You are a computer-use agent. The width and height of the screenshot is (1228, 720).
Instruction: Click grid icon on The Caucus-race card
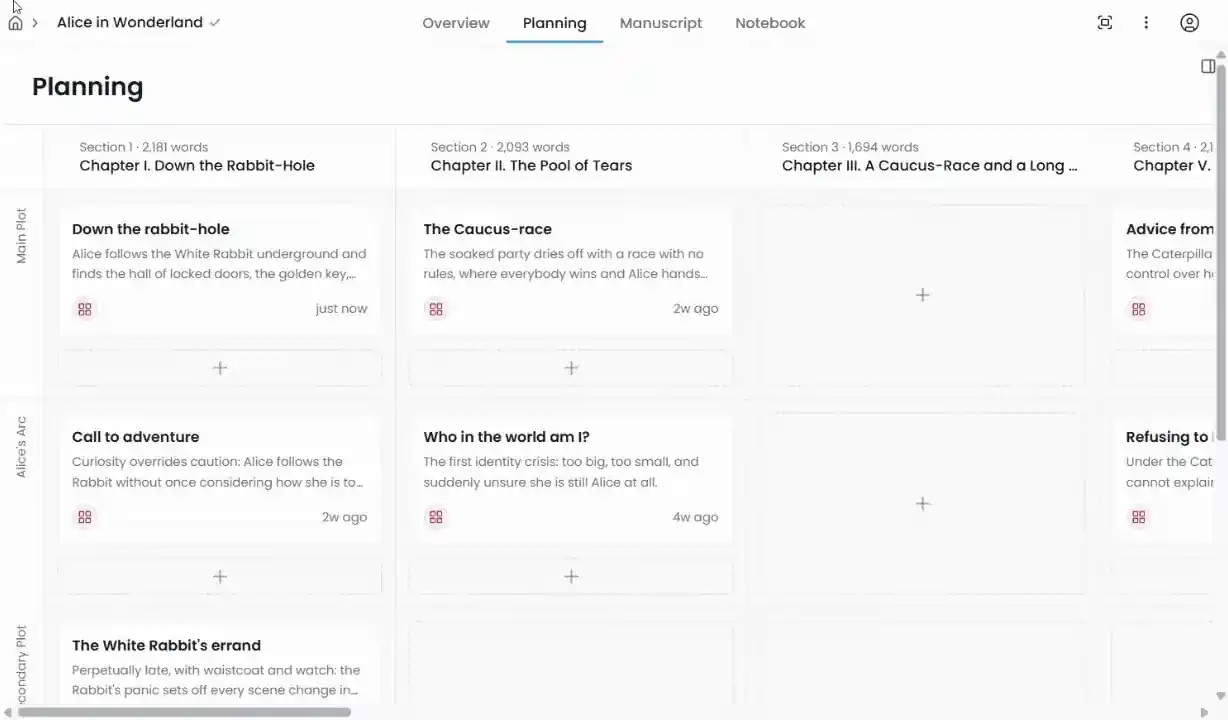436,309
